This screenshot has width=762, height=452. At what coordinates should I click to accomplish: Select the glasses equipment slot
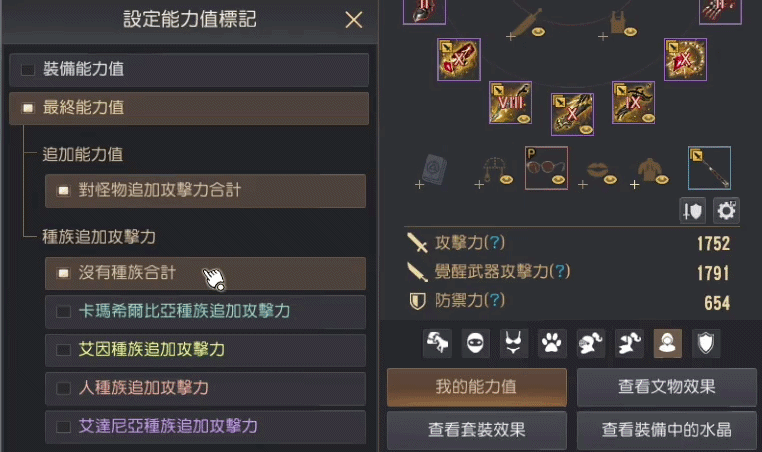click(x=546, y=168)
